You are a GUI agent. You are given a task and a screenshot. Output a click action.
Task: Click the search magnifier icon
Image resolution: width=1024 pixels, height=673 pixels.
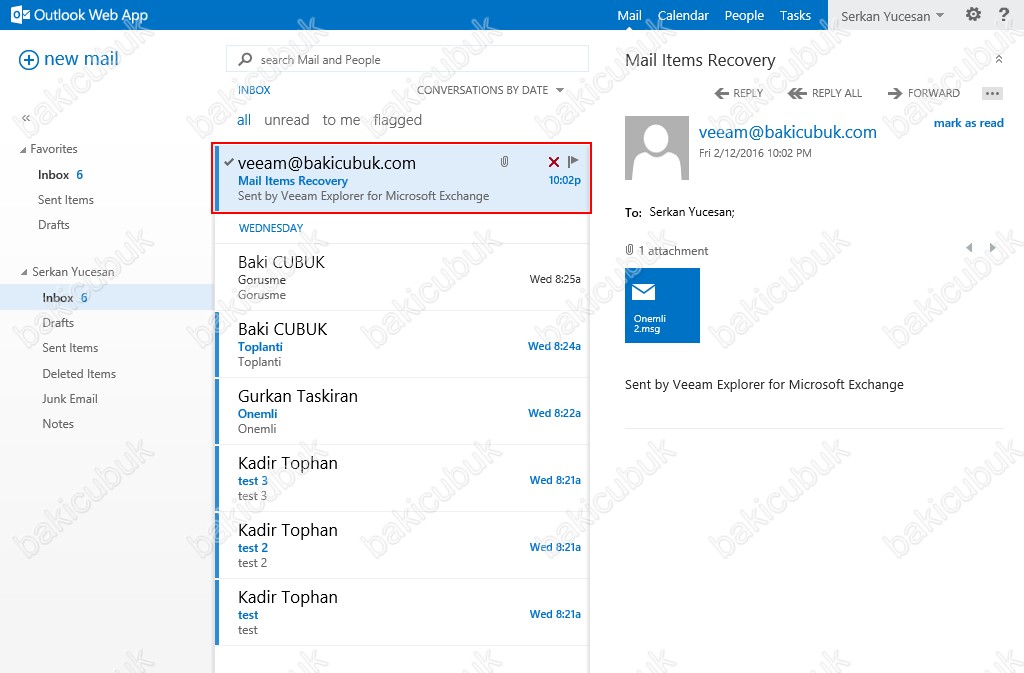(246, 59)
